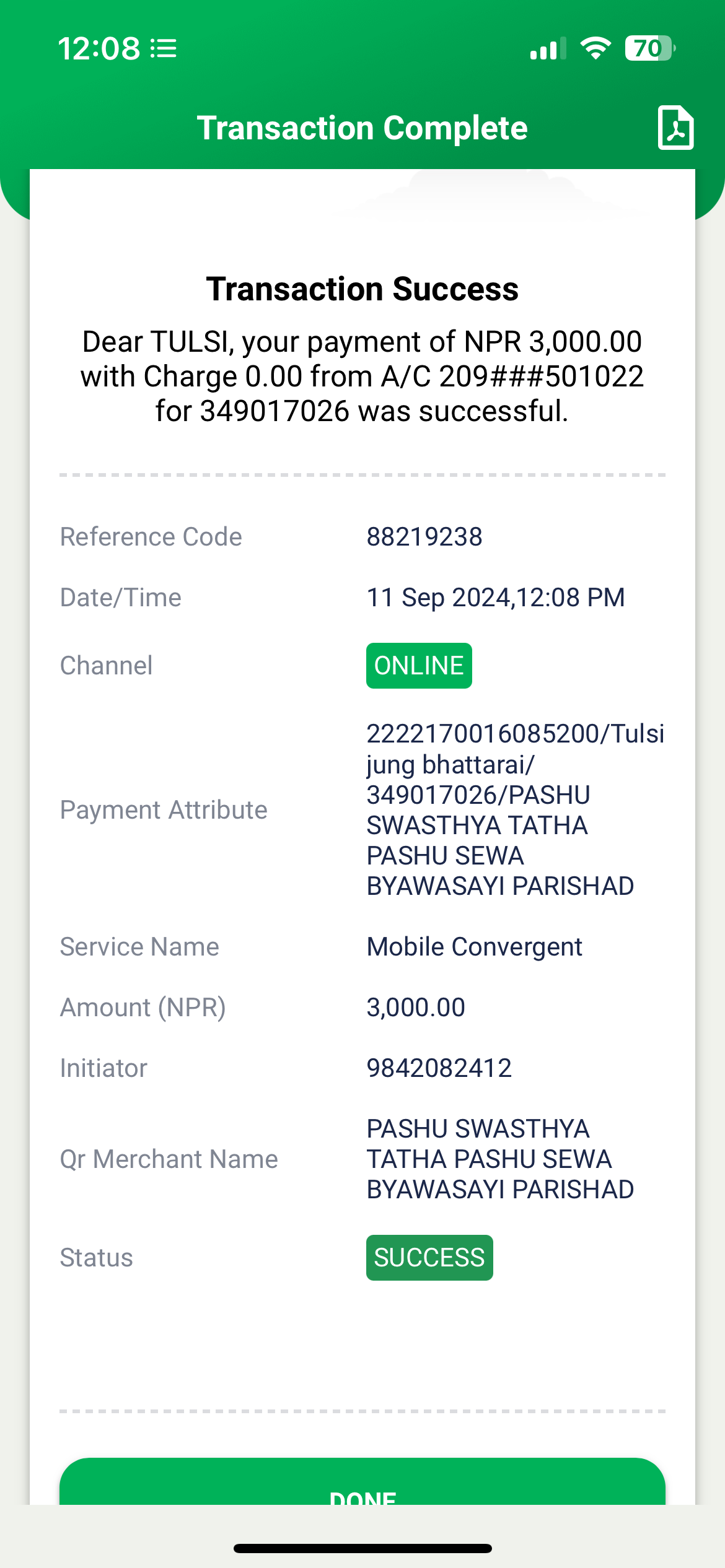The height and width of the screenshot is (1568, 725).
Task: Tap the Payment Attribute details text
Action: coord(516,810)
